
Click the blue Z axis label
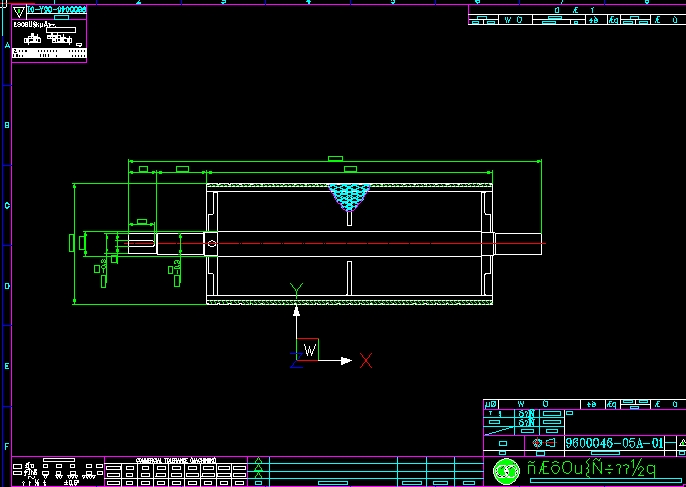click(x=296, y=360)
